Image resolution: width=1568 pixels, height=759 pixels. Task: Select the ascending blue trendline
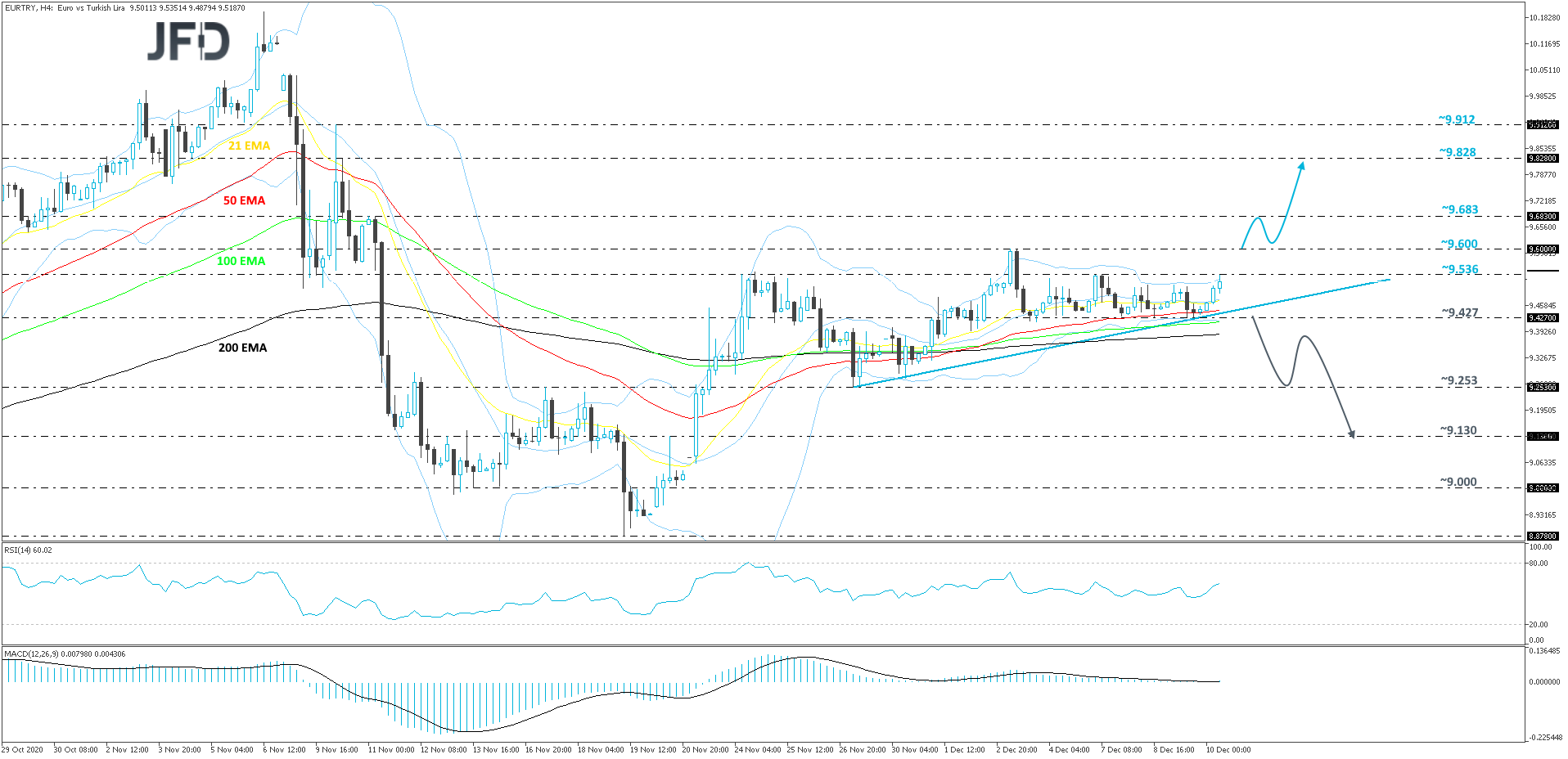(x=1064, y=344)
